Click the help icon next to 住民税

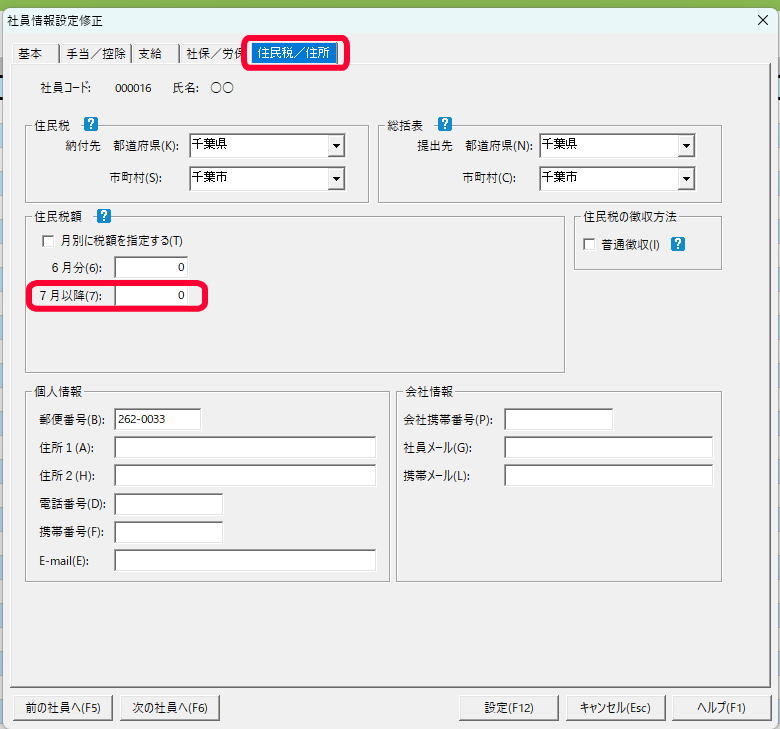click(x=91, y=125)
